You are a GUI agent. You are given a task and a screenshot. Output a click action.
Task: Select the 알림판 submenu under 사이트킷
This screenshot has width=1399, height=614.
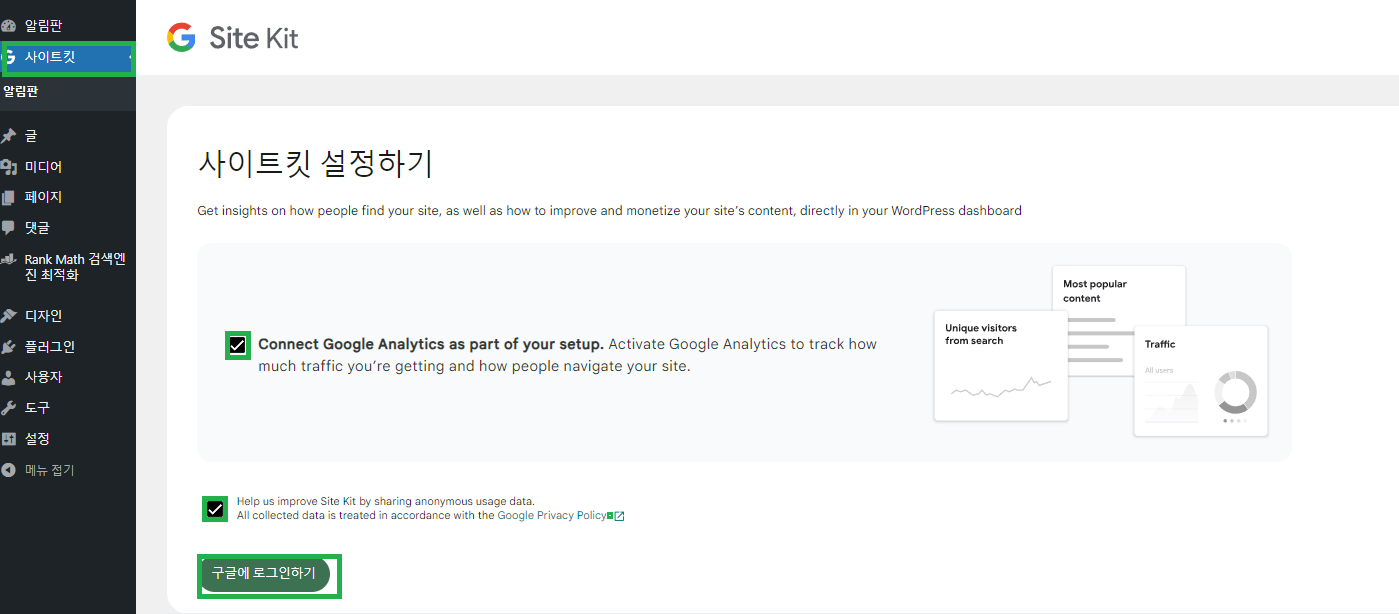click(x=68, y=92)
